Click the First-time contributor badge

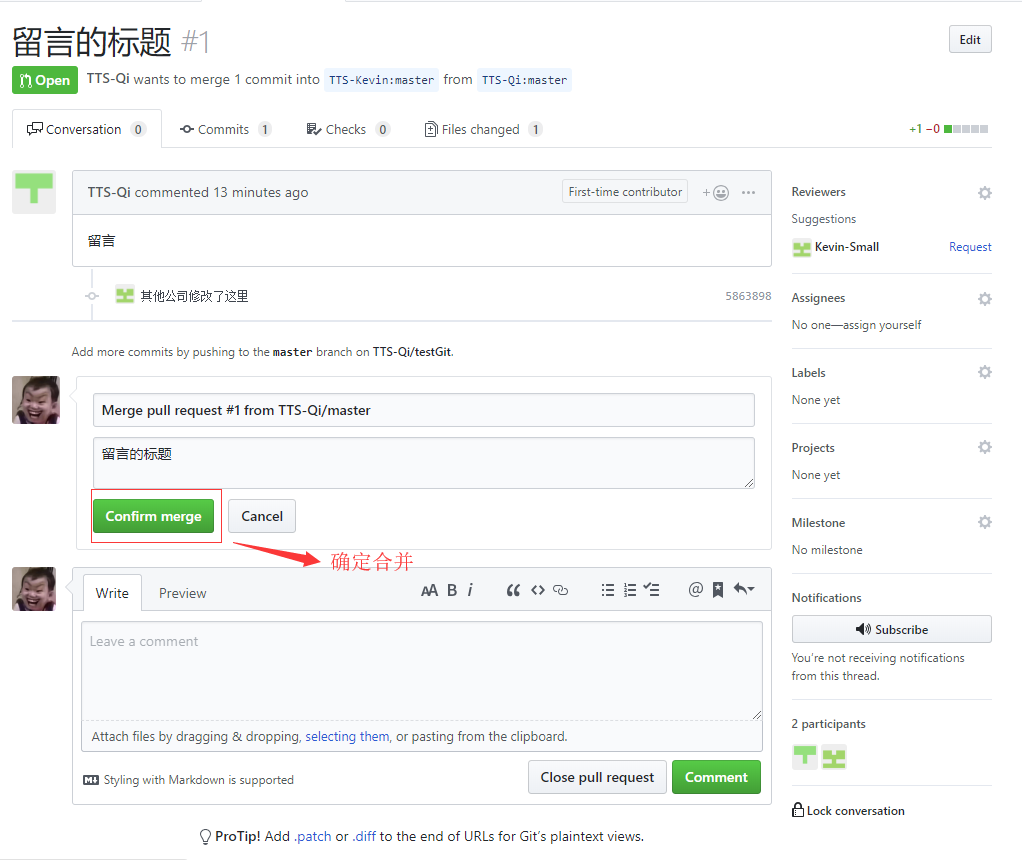pos(624,192)
